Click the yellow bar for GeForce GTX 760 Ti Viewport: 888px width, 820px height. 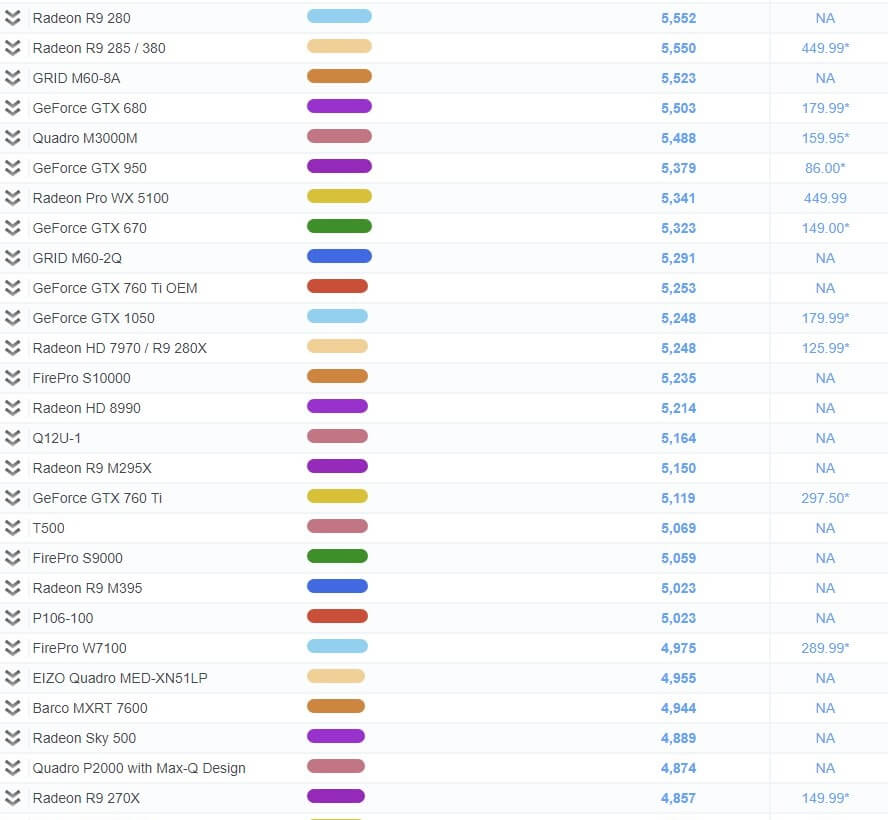(x=338, y=496)
